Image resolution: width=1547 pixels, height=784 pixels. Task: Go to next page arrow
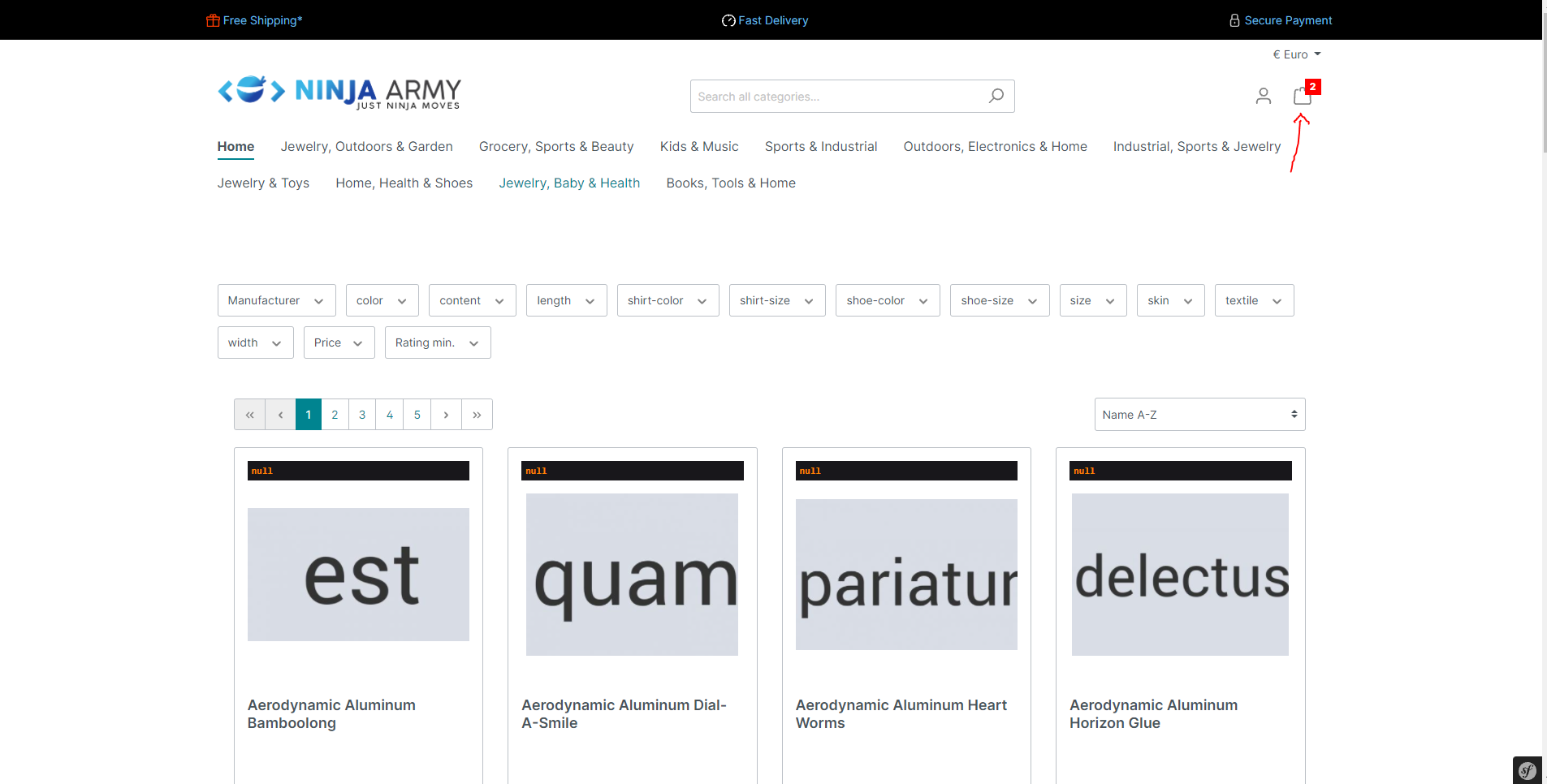click(x=446, y=415)
